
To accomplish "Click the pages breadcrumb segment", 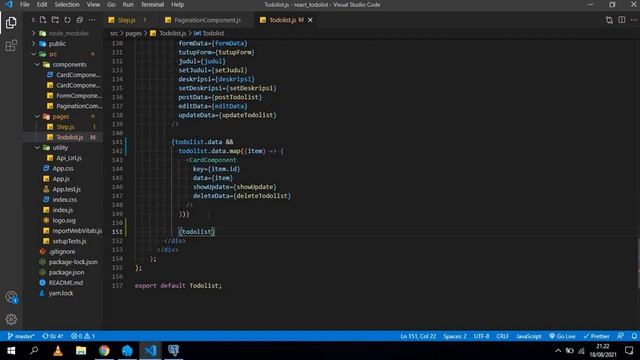I will tap(133, 33).
